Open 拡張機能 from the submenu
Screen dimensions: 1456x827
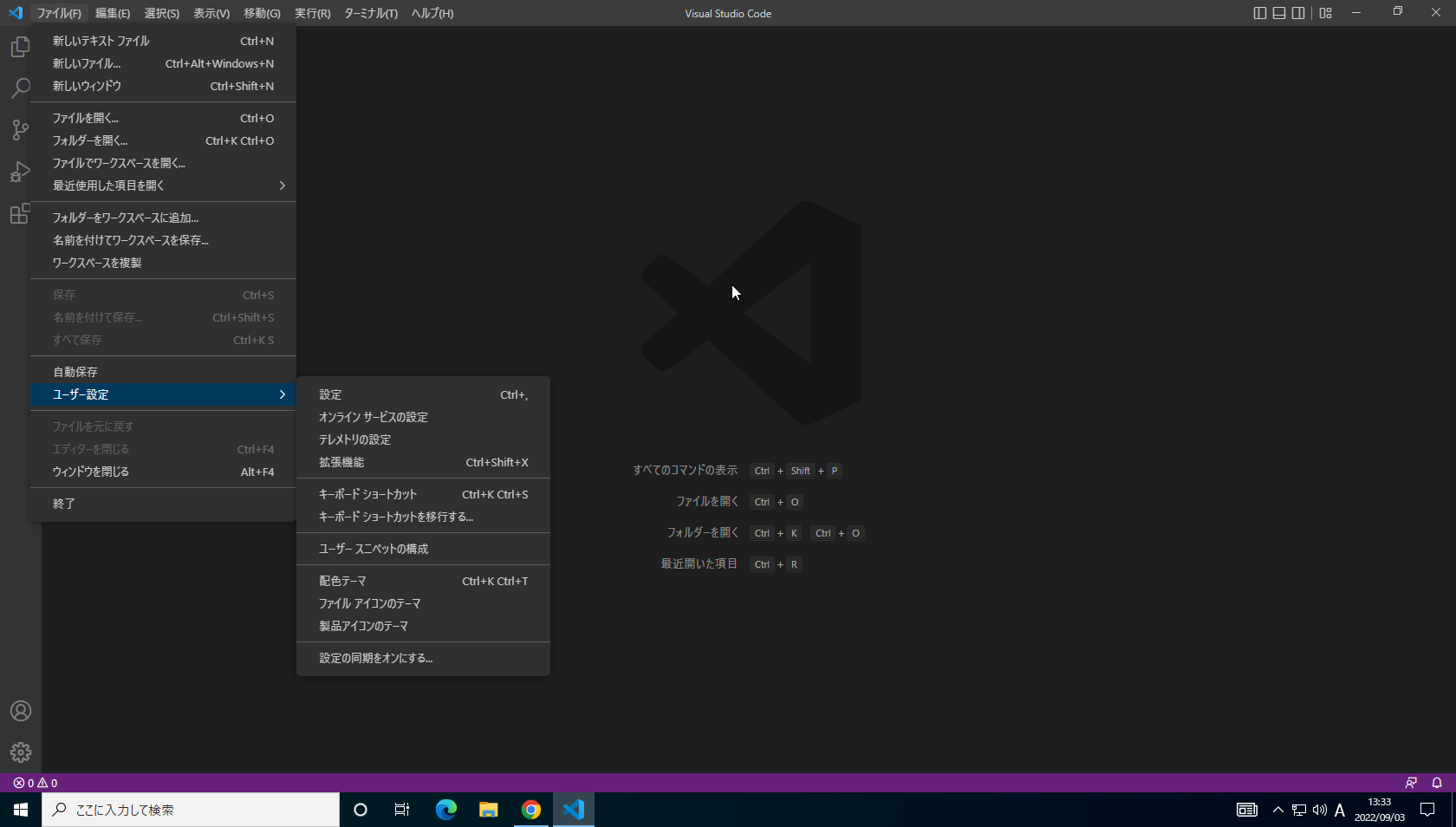click(x=423, y=462)
